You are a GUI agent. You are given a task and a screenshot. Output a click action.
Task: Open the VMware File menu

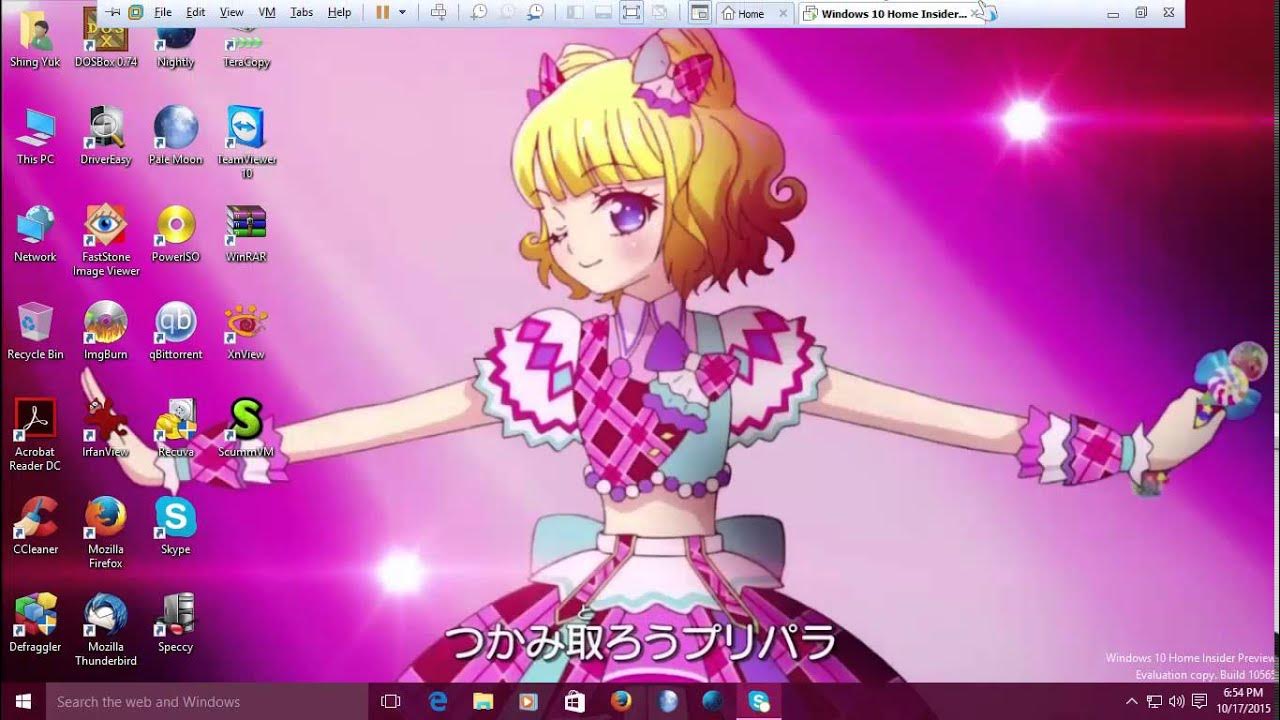[x=163, y=12]
